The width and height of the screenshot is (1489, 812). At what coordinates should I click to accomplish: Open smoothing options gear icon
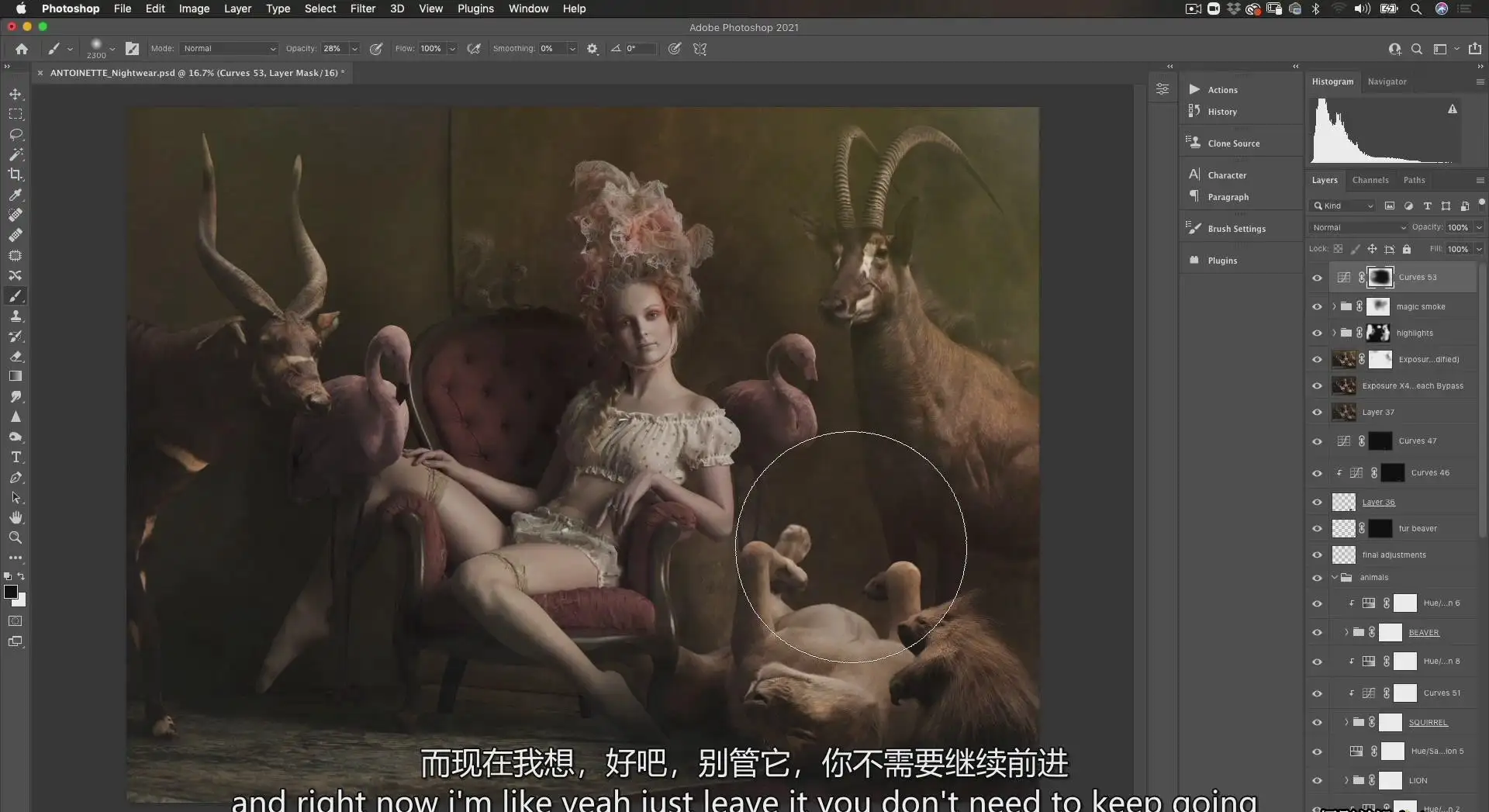click(x=592, y=48)
